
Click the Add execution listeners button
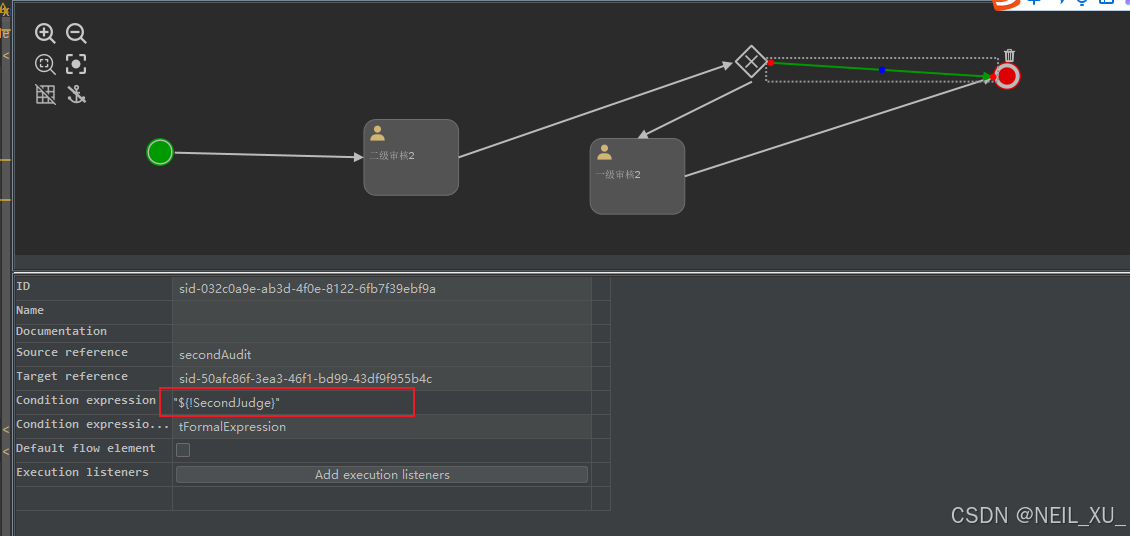point(381,474)
